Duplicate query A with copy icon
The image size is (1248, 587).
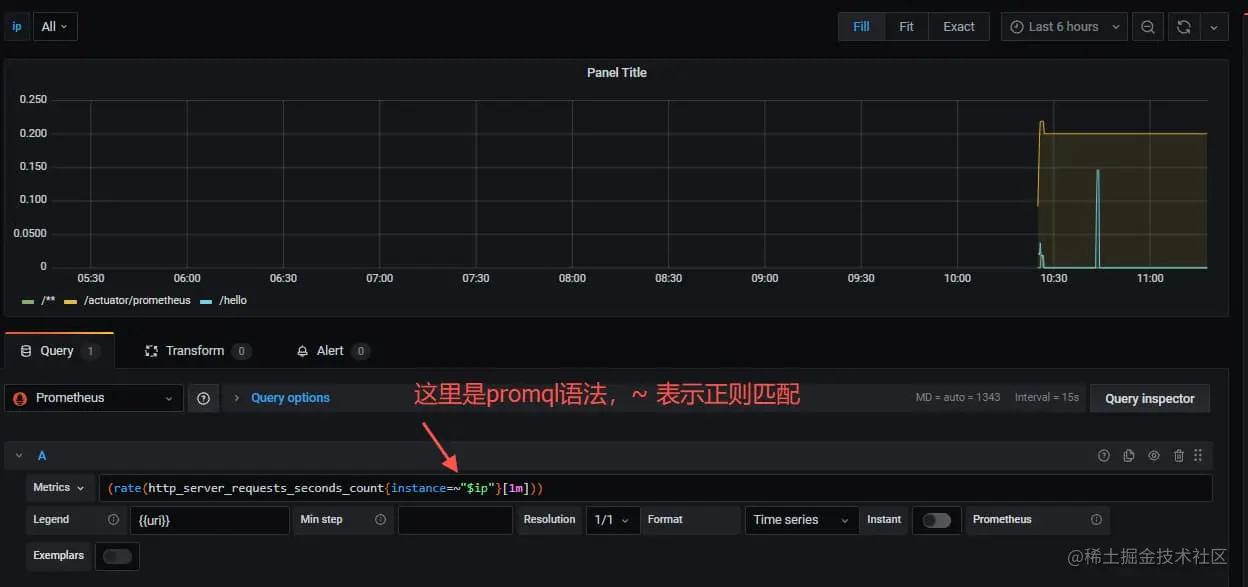tap(1129, 456)
